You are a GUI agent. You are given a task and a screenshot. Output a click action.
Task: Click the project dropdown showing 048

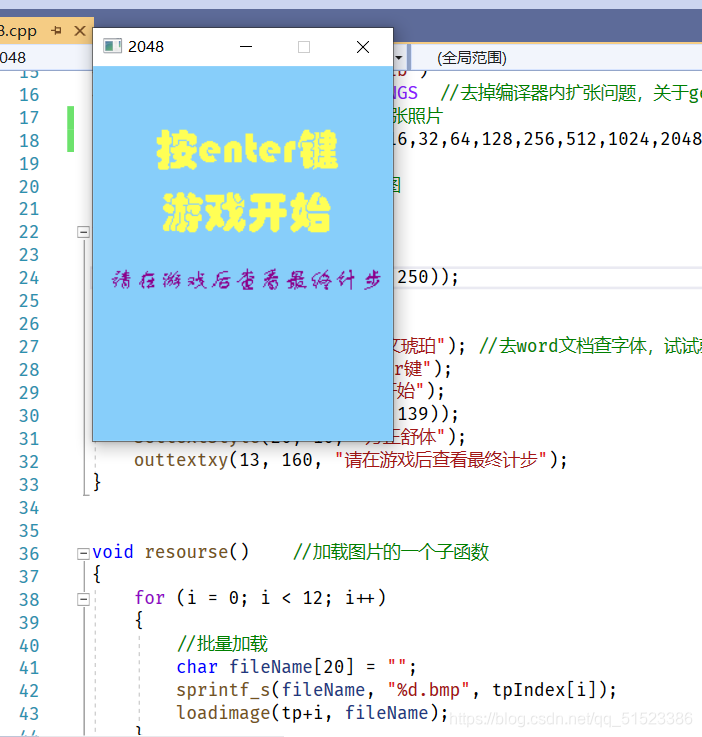coord(46,58)
